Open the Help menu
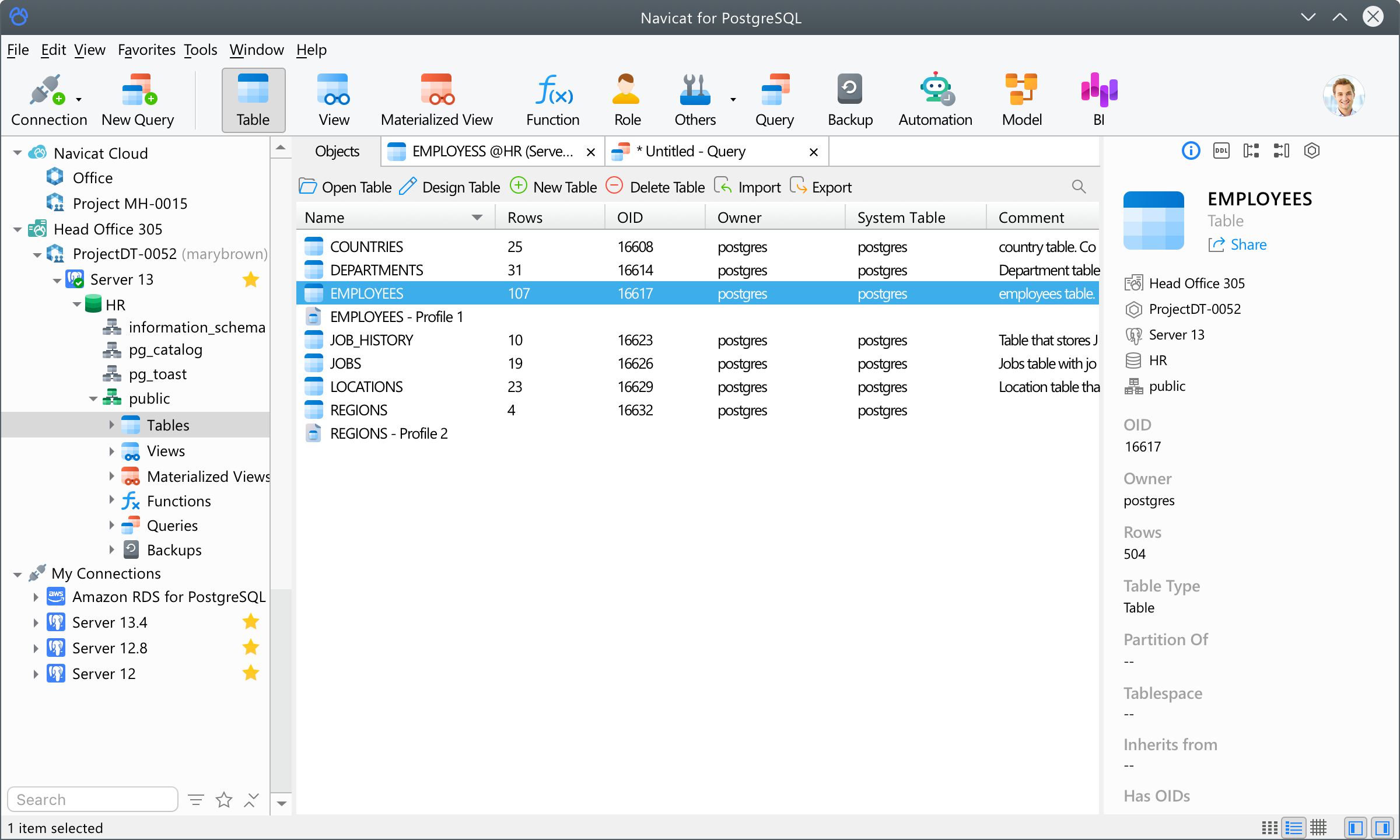 coord(311,50)
